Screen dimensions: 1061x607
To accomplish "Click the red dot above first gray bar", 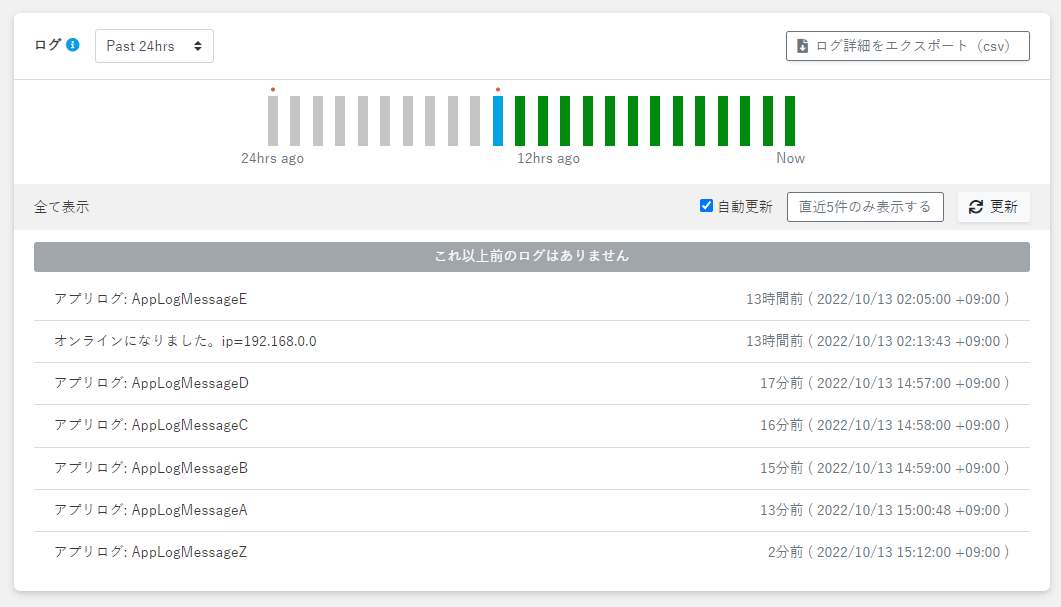I will 273,89.
